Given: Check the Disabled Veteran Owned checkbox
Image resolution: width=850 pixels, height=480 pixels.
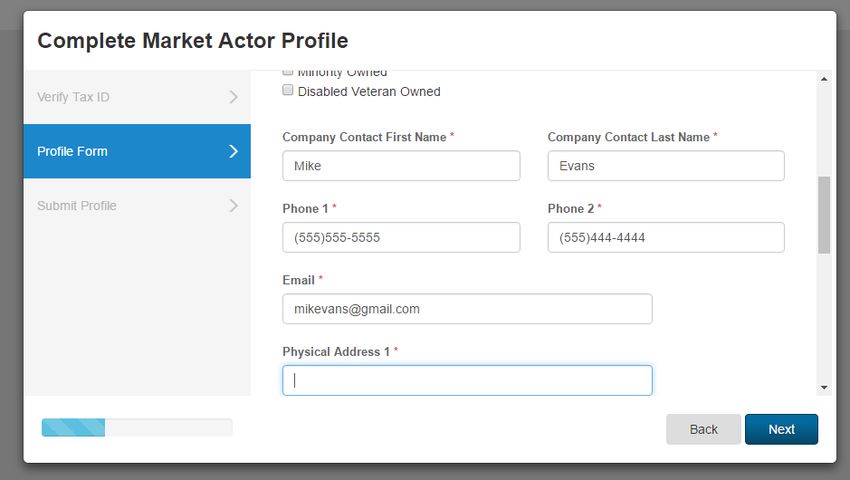Looking at the screenshot, I should [288, 90].
